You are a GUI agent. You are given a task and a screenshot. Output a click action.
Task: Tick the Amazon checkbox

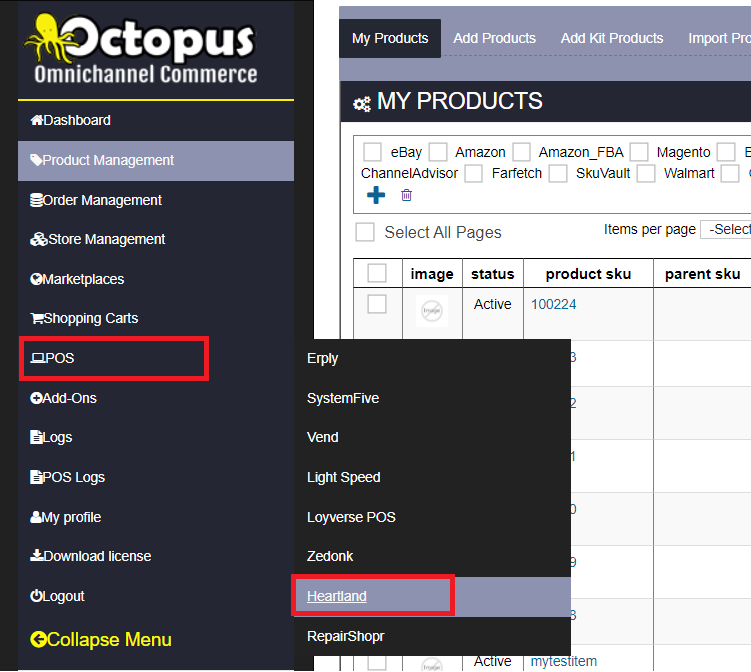click(438, 152)
